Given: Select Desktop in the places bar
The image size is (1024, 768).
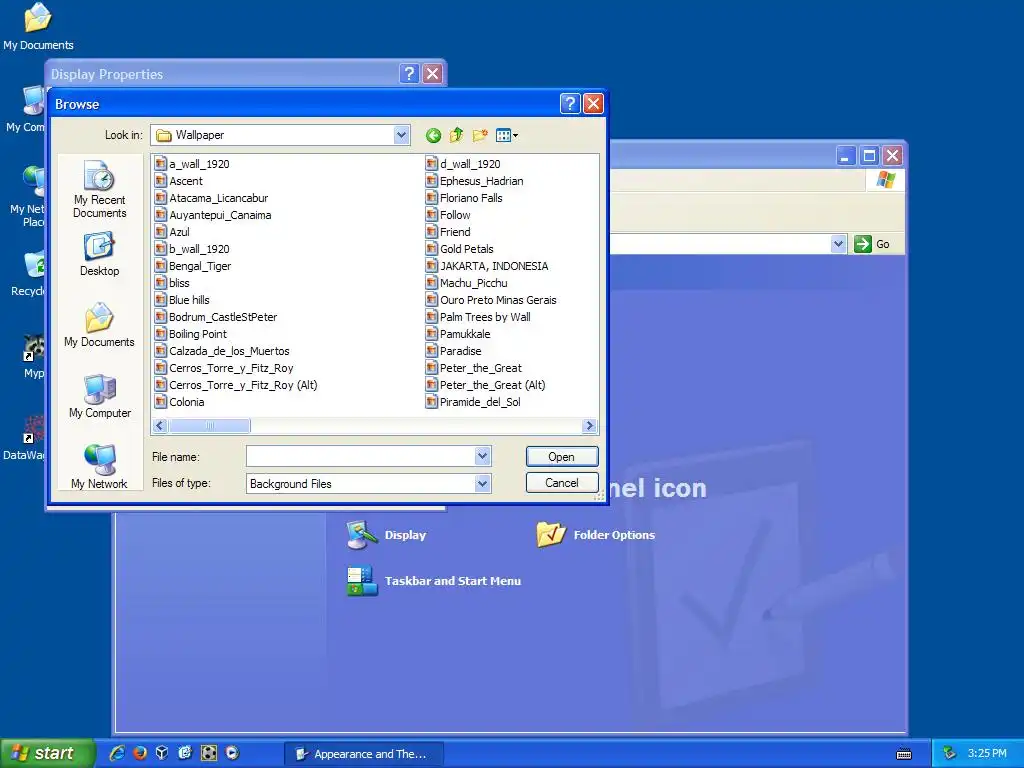Looking at the screenshot, I should [x=99, y=255].
